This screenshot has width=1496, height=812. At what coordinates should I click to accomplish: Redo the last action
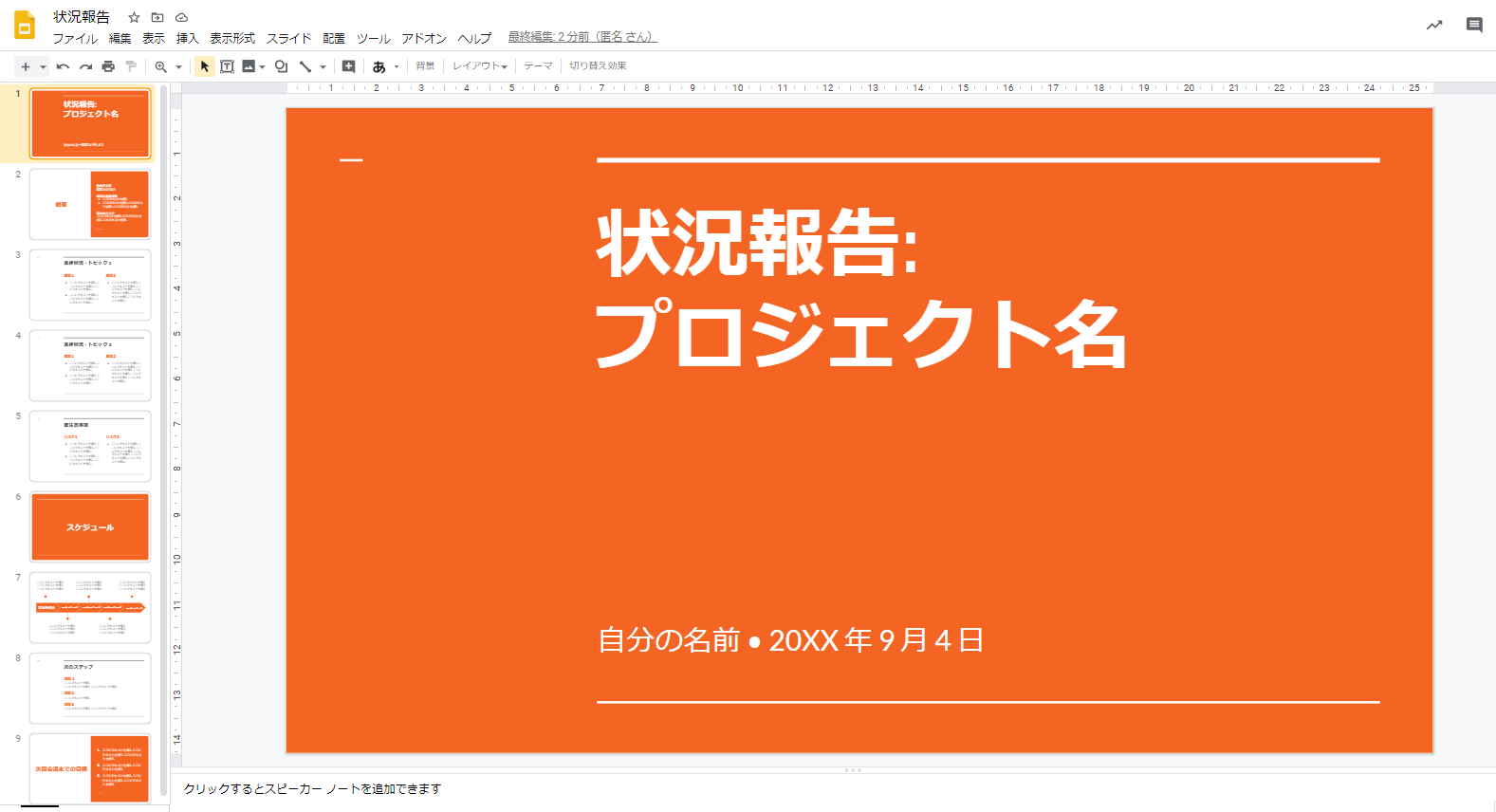tap(85, 66)
